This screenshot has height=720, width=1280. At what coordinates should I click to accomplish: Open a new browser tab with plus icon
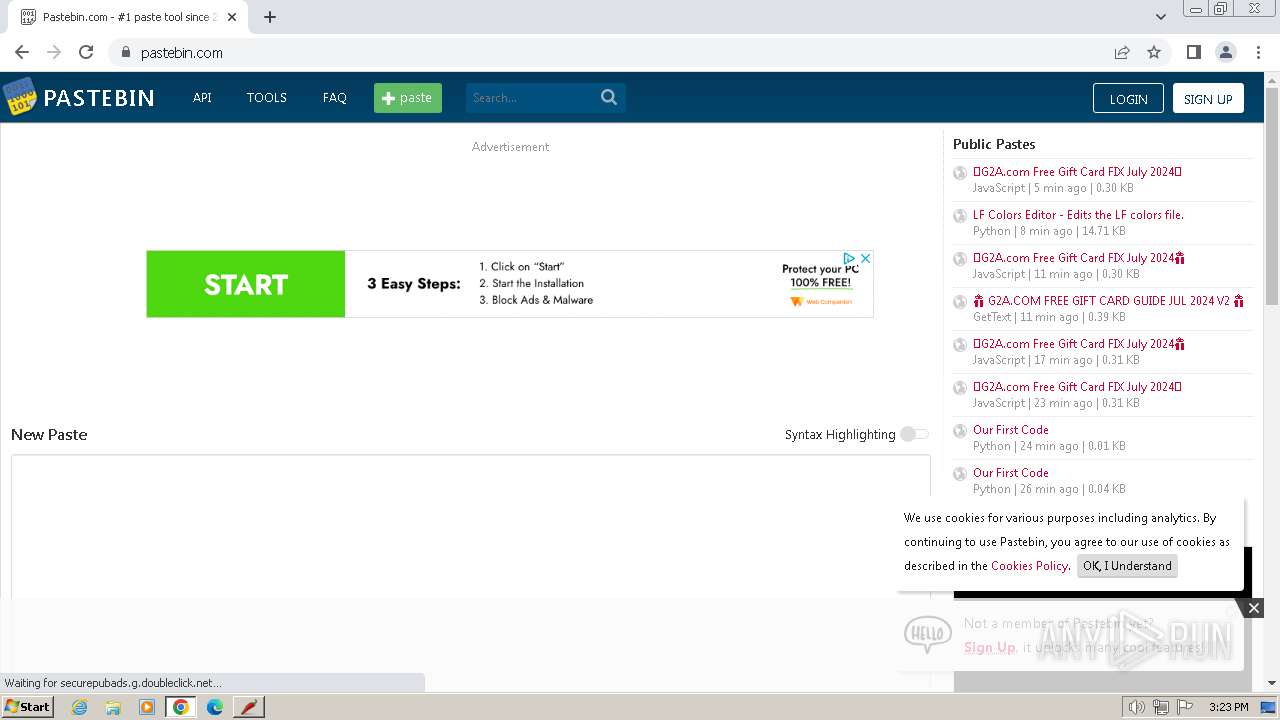270,17
